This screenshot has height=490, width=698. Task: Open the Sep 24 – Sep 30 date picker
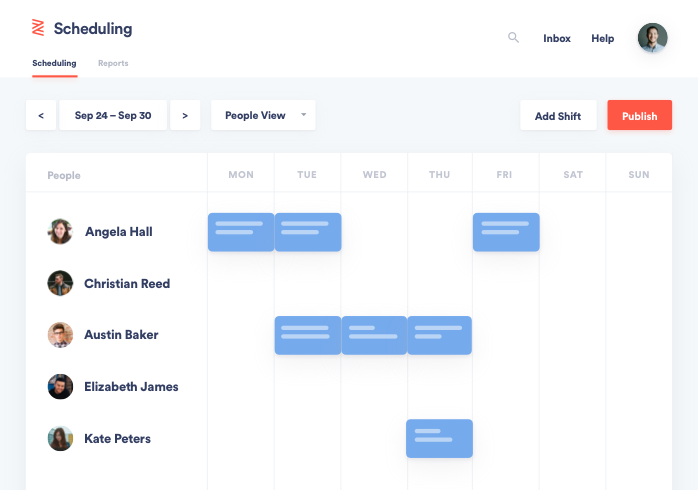point(113,115)
